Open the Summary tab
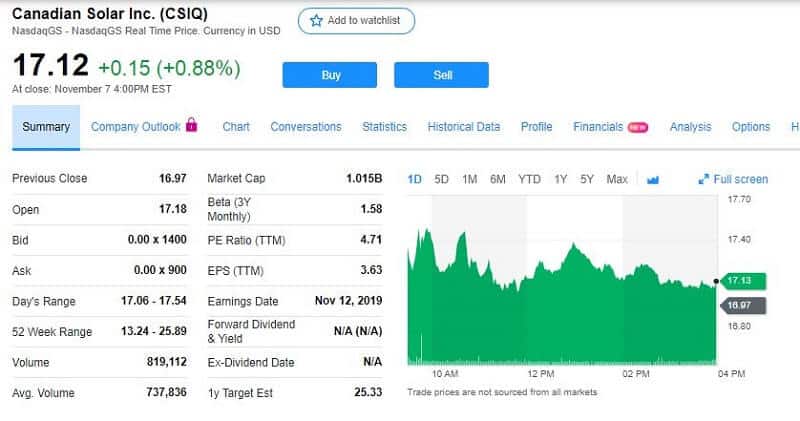Viewport: 800px width, 421px height. pyautogui.click(x=46, y=127)
